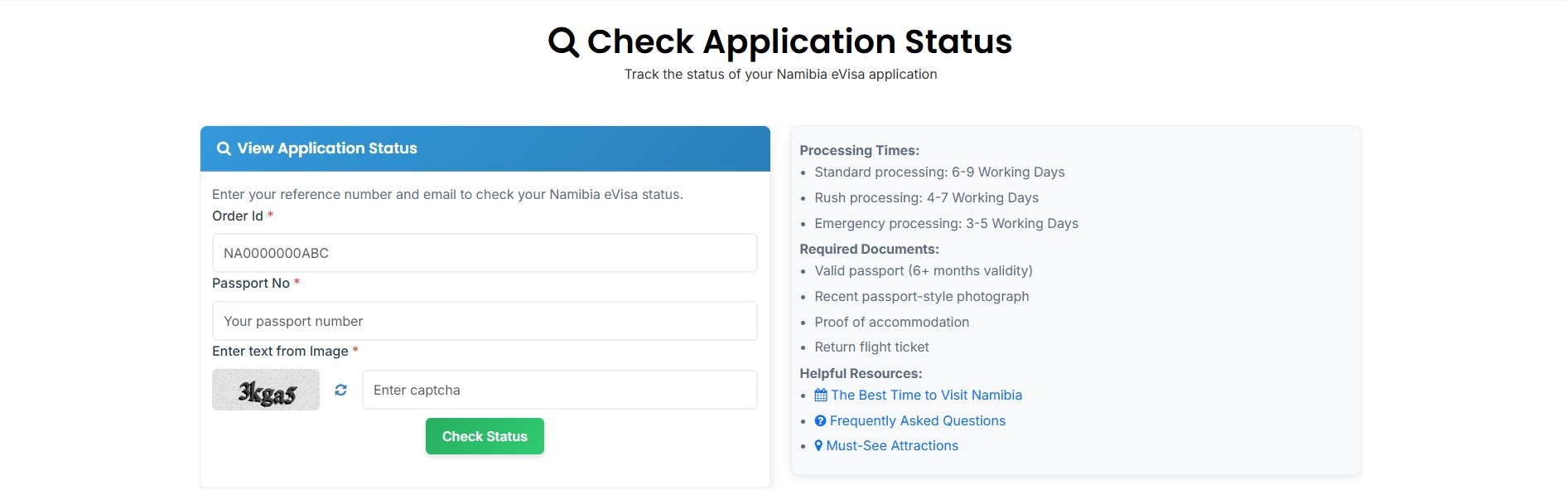This screenshot has width=1568, height=495.
Task: Click question mark icon beside FAQ link
Action: [x=820, y=421]
